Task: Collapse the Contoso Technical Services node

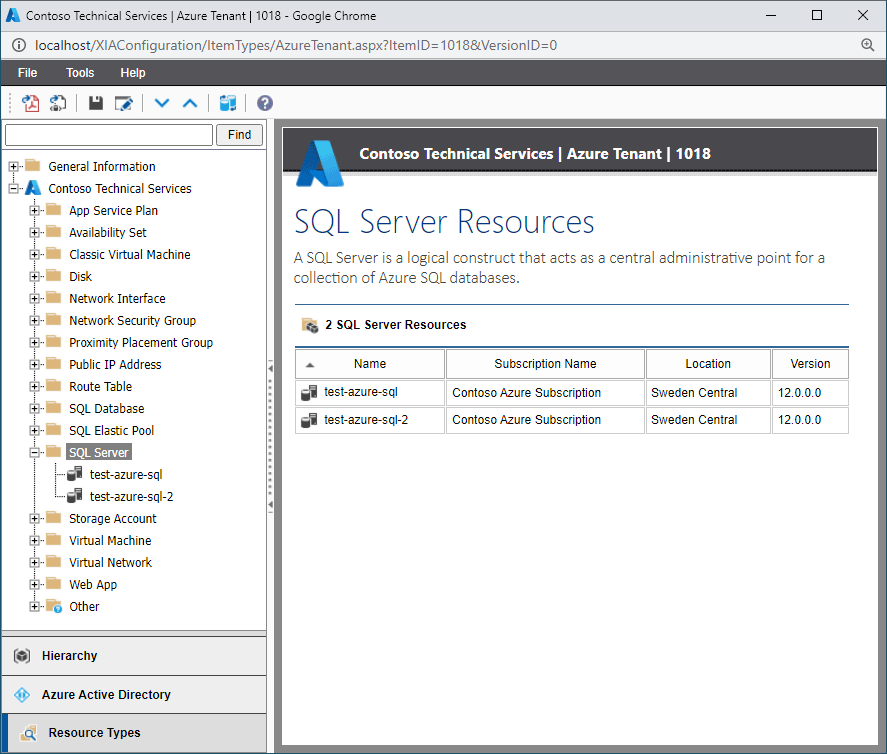Action: point(14,188)
